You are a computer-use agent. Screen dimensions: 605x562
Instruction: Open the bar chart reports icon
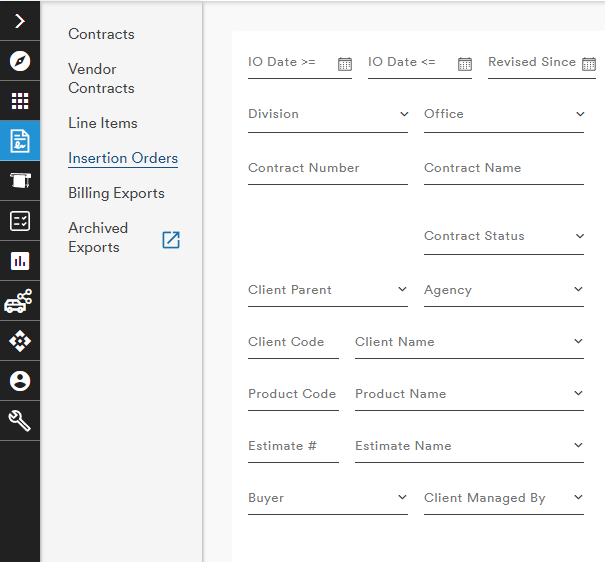click(x=20, y=261)
